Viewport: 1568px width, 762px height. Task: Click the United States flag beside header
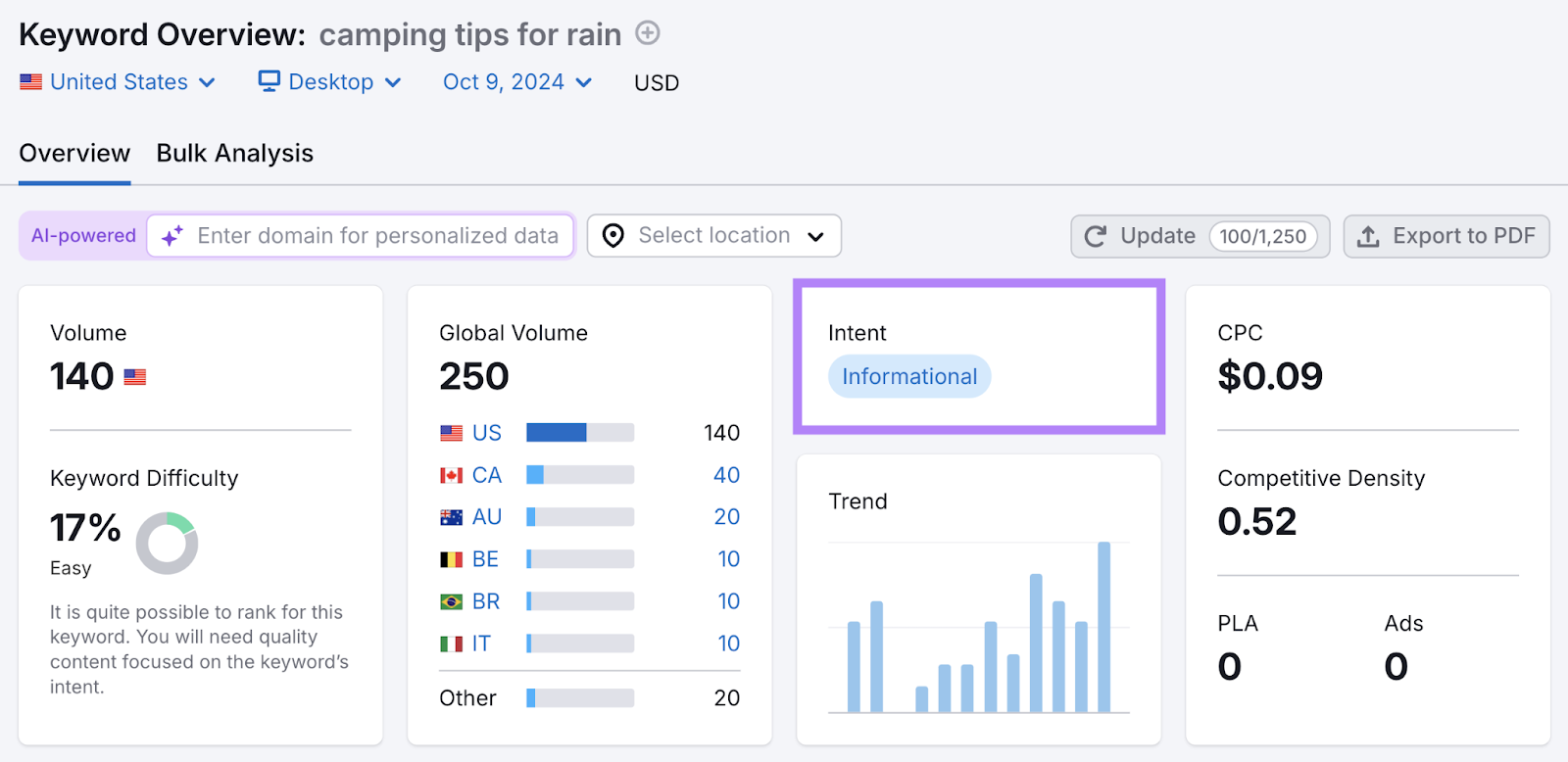pyautogui.click(x=30, y=81)
